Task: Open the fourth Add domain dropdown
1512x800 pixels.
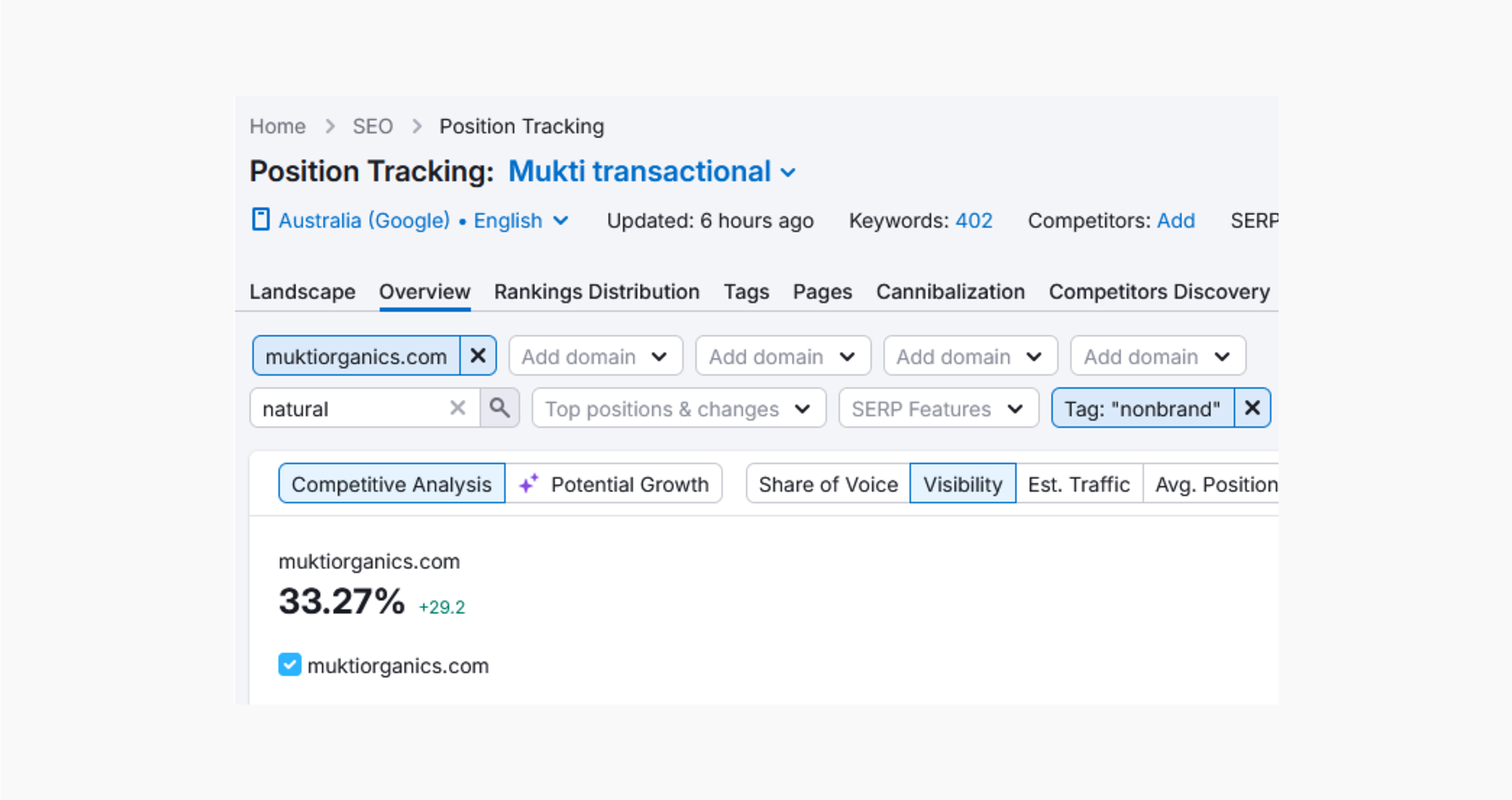Action: [x=1158, y=356]
